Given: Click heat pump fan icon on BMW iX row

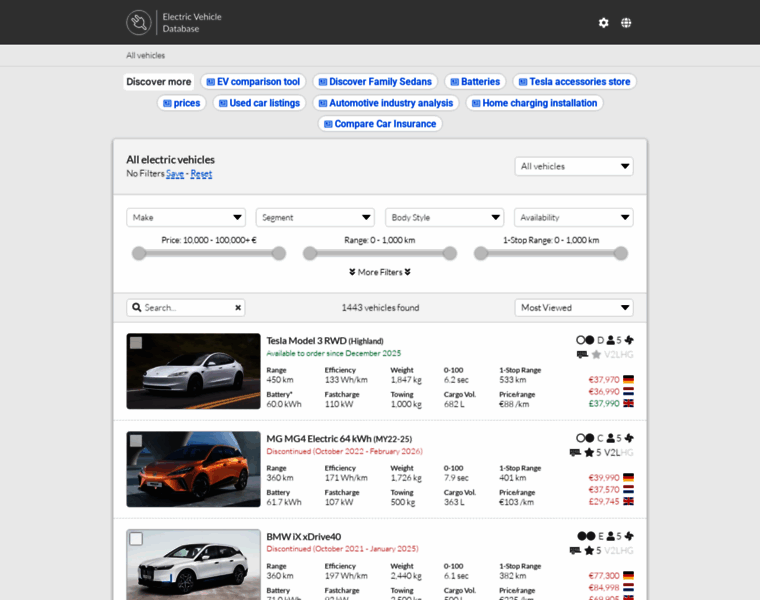Looking at the screenshot, I should pyautogui.click(x=629, y=536).
